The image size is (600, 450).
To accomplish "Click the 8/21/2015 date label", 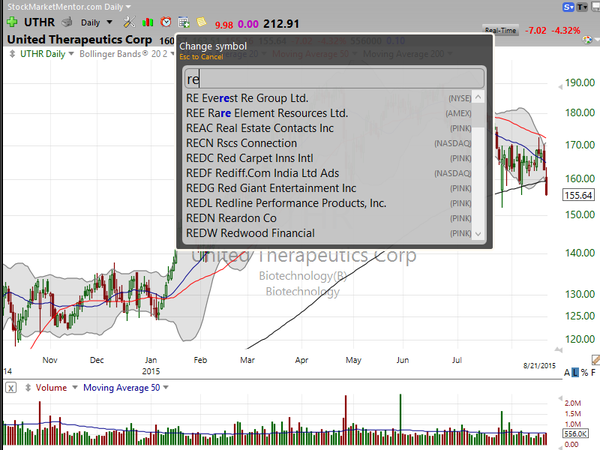I will (x=539, y=365).
